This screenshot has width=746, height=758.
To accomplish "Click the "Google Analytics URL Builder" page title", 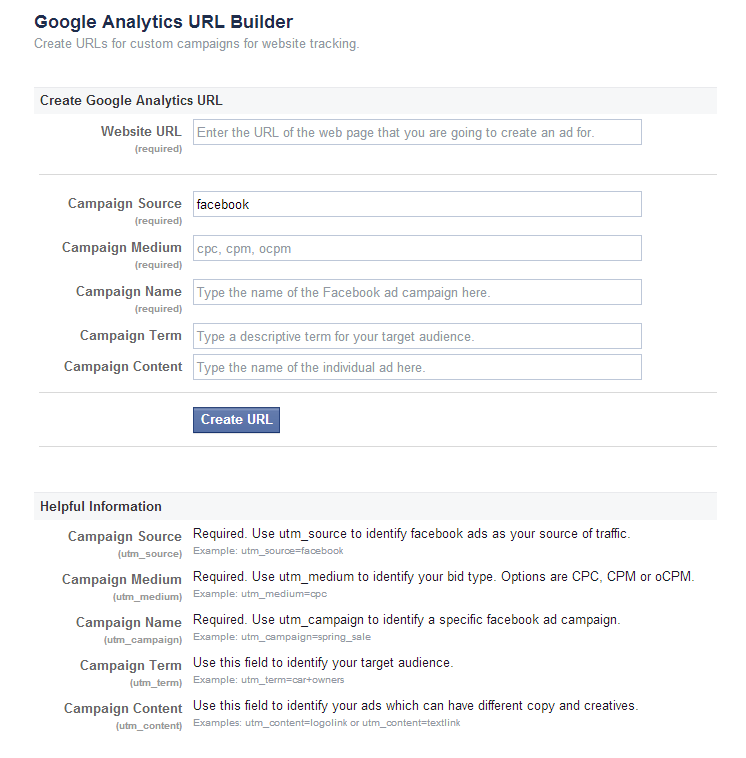I will click(x=164, y=21).
